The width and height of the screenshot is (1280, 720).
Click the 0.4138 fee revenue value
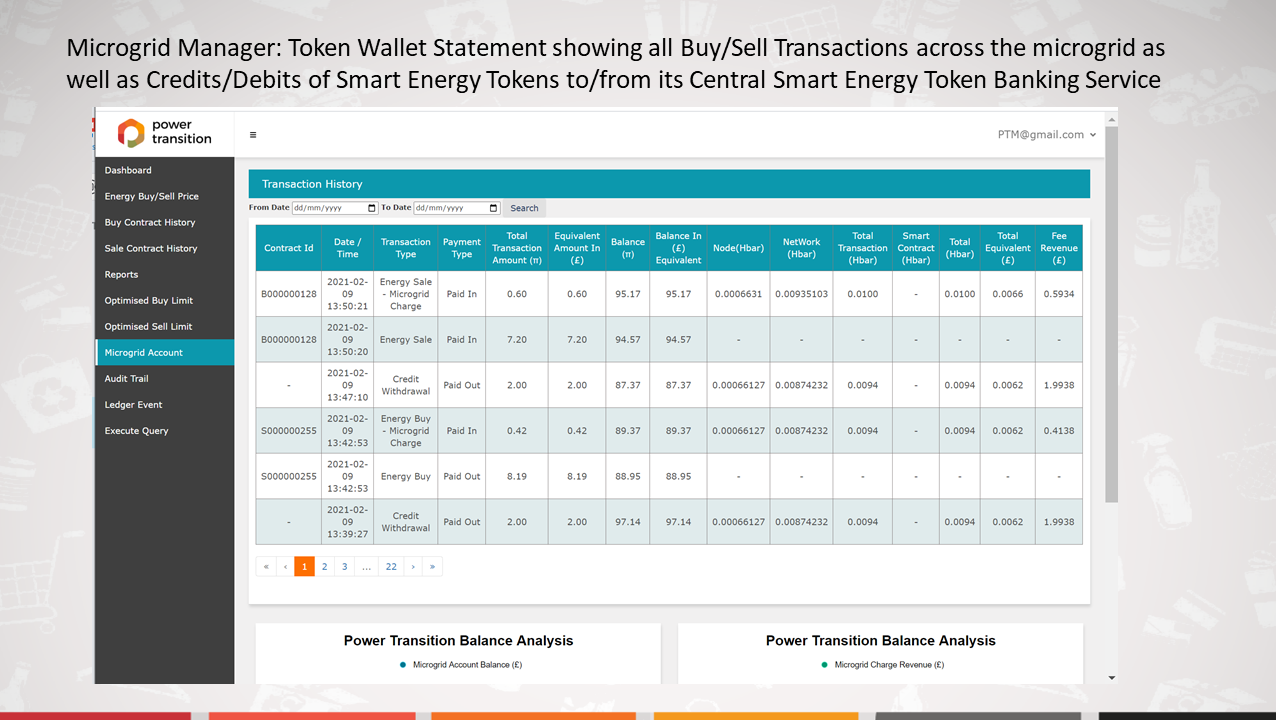point(1059,431)
